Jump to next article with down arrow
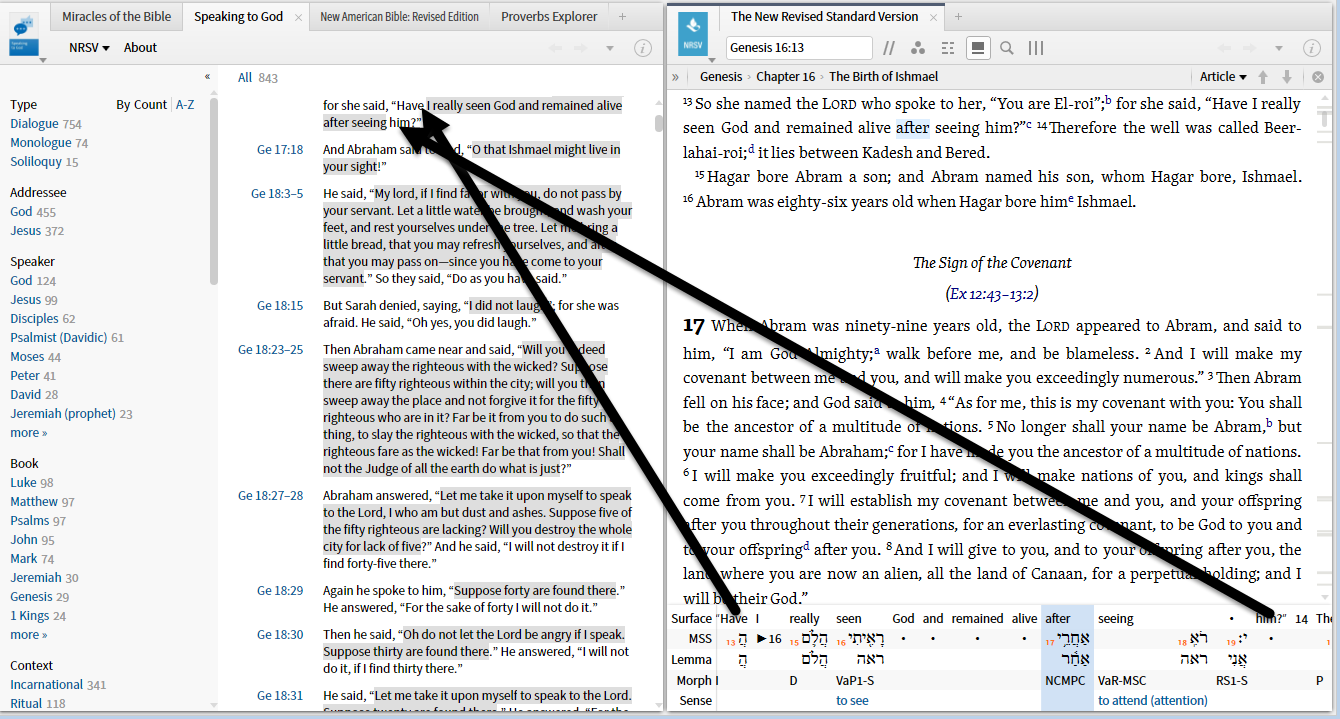1340x719 pixels. click(1287, 77)
